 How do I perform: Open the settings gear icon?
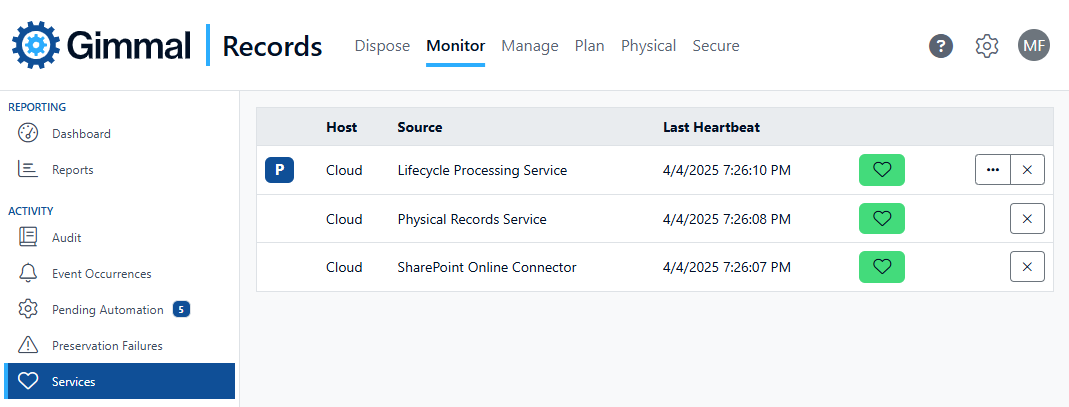tap(987, 46)
